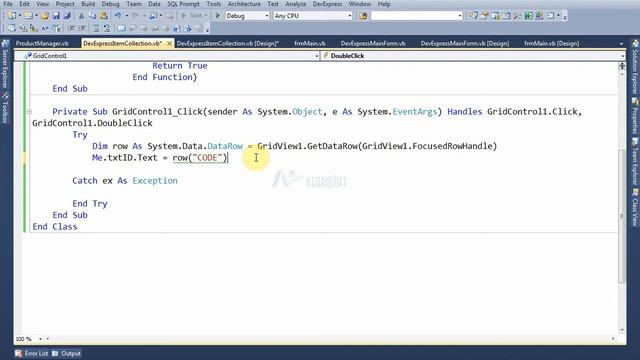The image size is (640, 360).
Task: Click the horizontal scrollbar of the code editor
Action: click(331, 339)
